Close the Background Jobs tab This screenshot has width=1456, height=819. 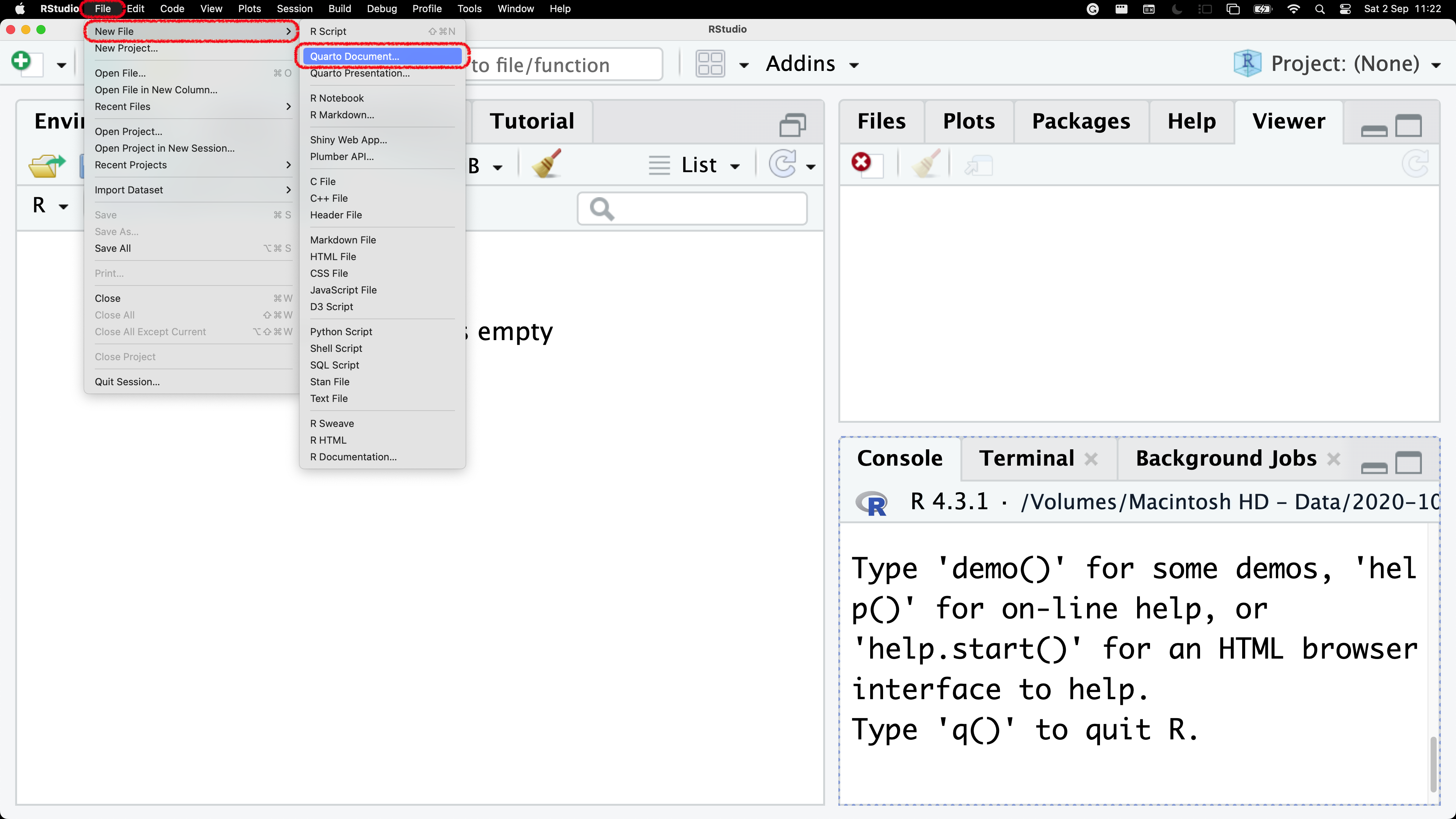1334,459
